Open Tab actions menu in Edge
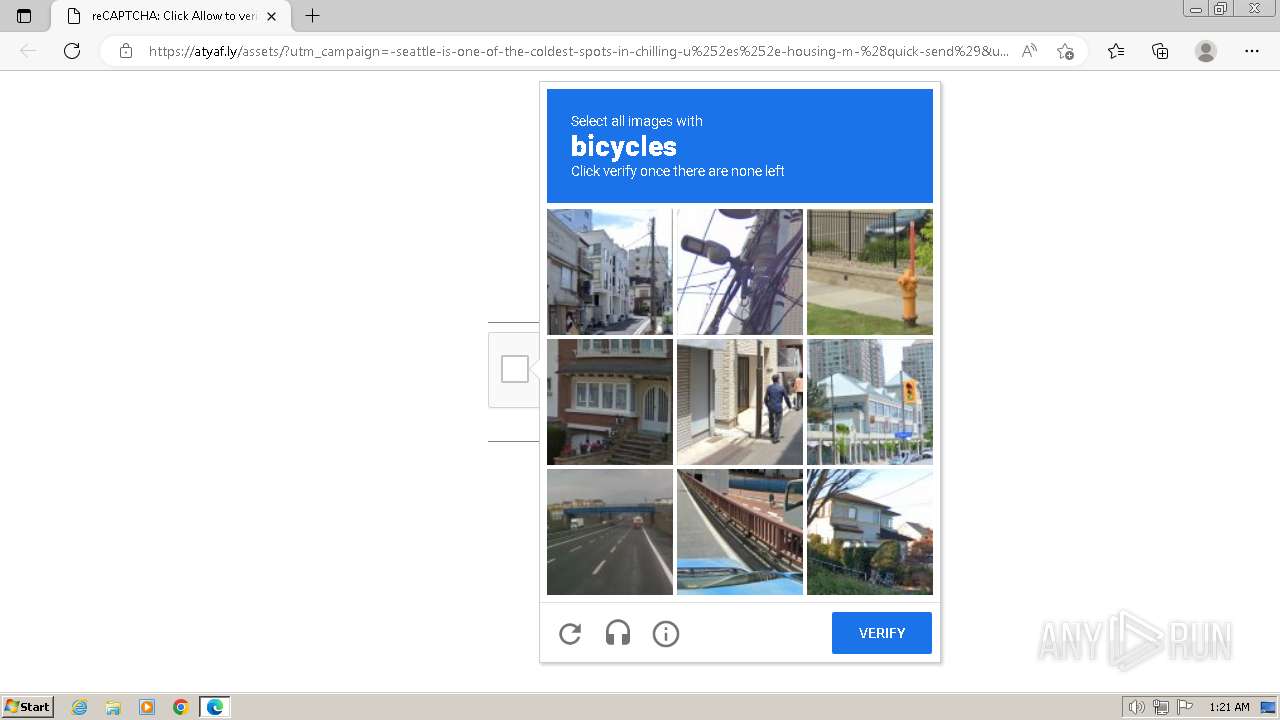This screenshot has height=720, width=1280. pyautogui.click(x=24, y=16)
